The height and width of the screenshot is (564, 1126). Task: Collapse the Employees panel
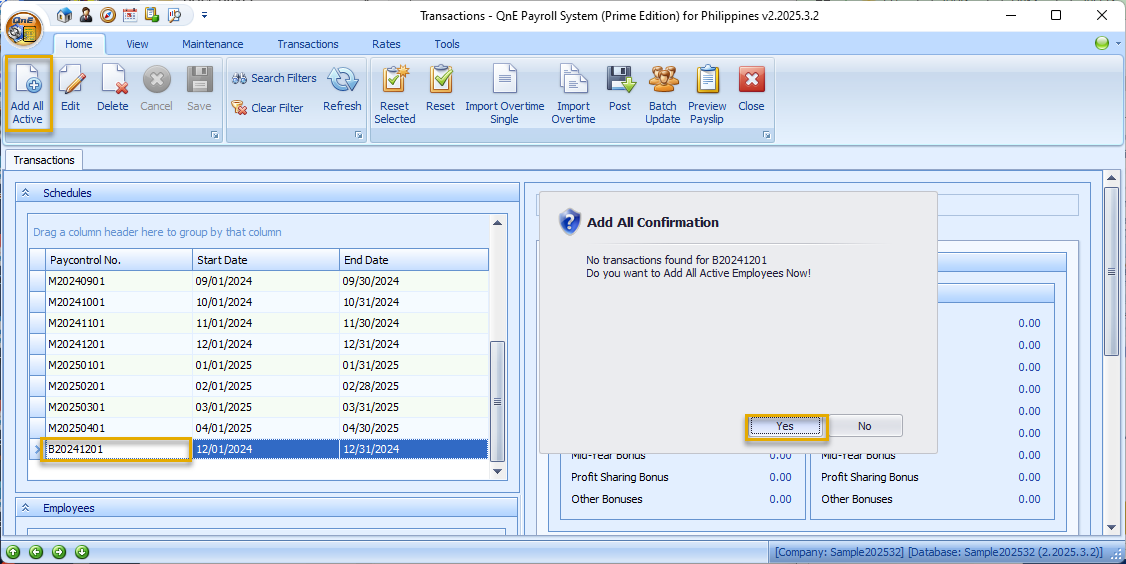pyautogui.click(x=26, y=508)
